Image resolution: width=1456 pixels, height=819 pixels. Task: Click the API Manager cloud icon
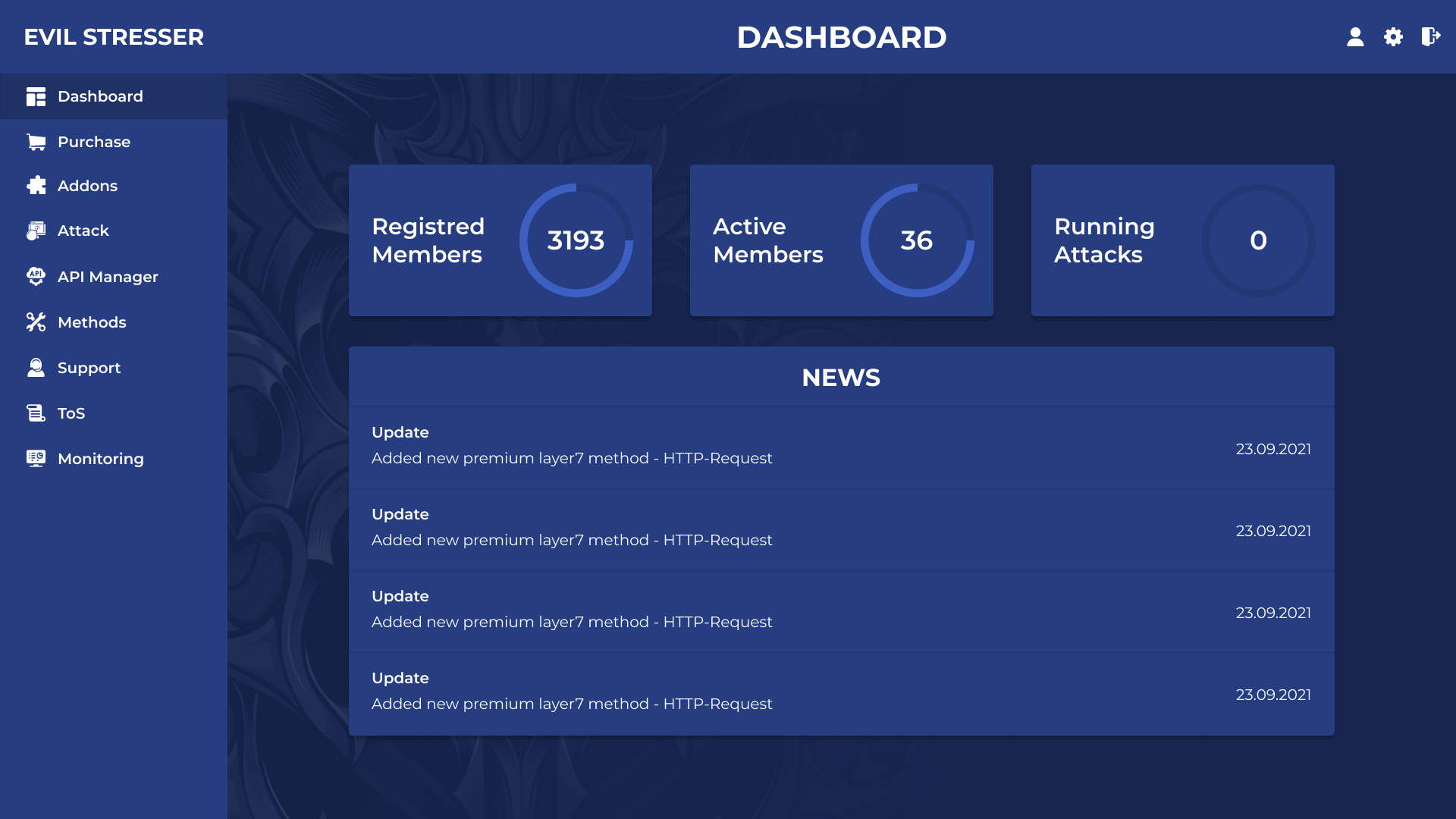[x=36, y=277]
